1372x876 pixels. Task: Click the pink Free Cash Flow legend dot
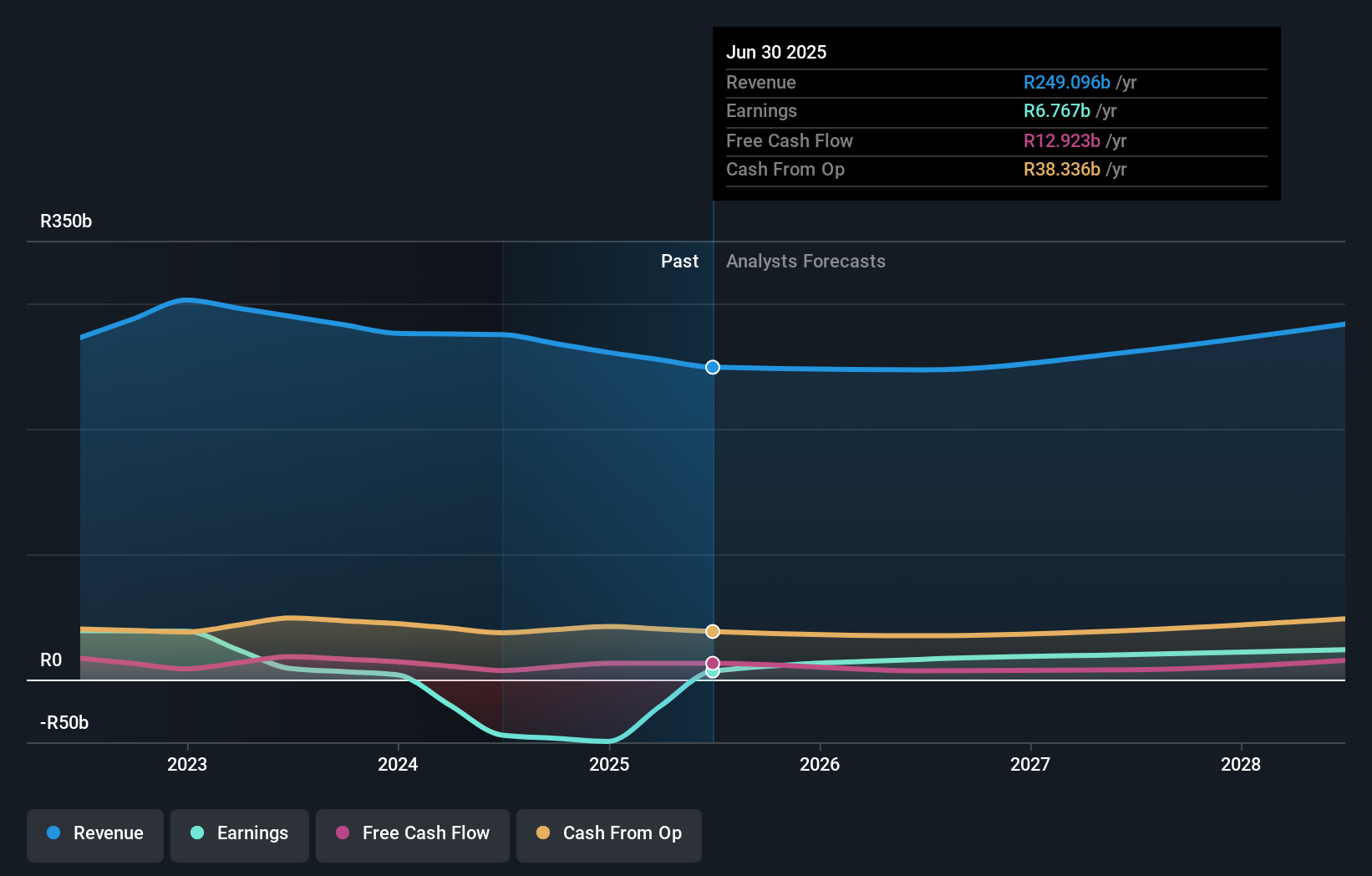point(341,833)
